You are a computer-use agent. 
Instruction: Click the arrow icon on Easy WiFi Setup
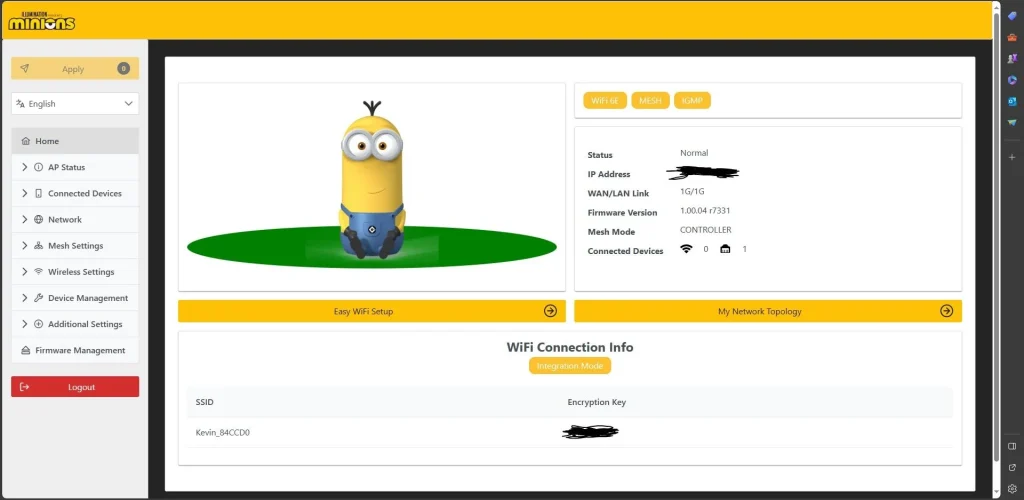point(550,311)
